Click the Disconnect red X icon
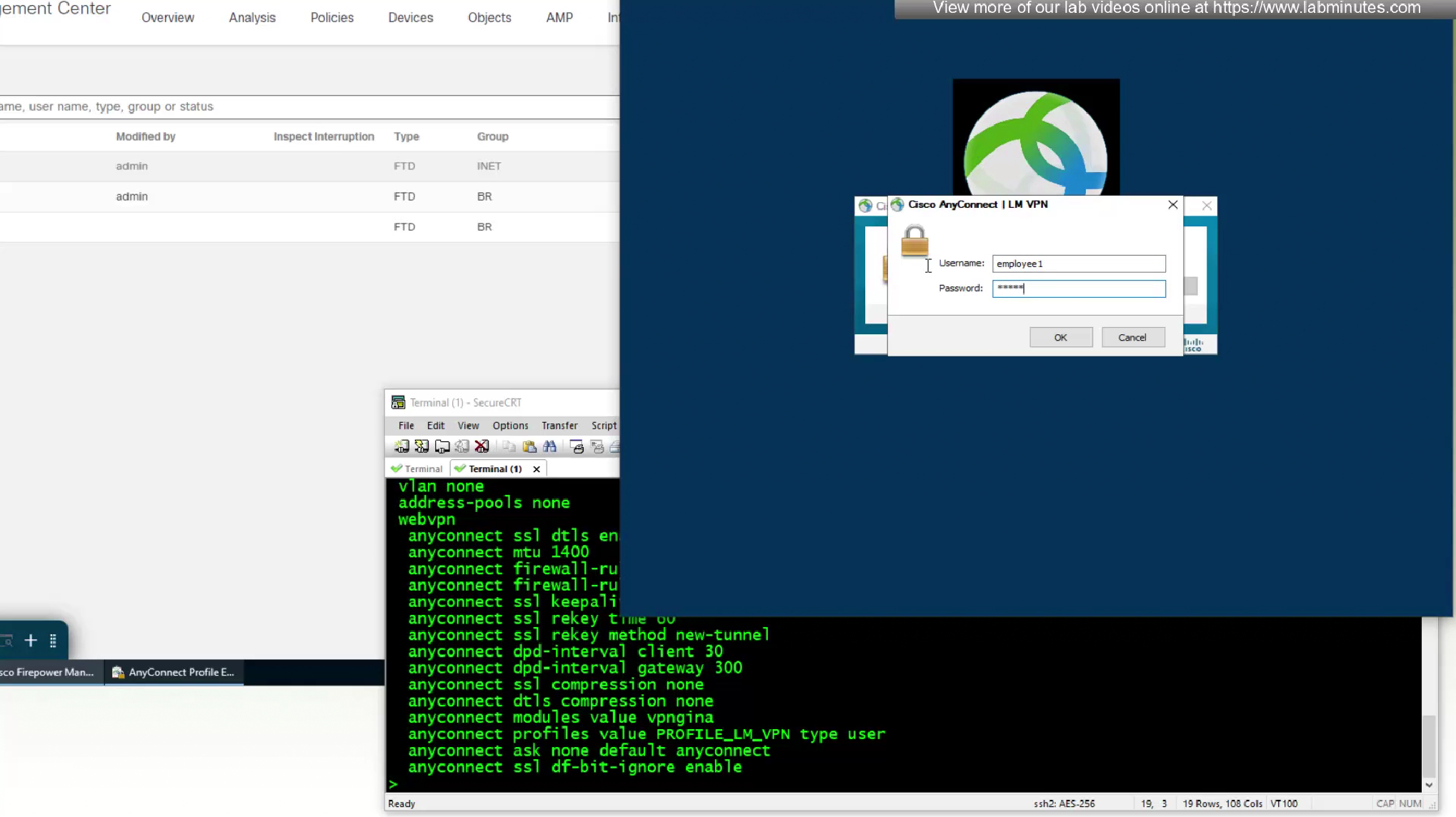This screenshot has height=817, width=1456. (x=482, y=447)
